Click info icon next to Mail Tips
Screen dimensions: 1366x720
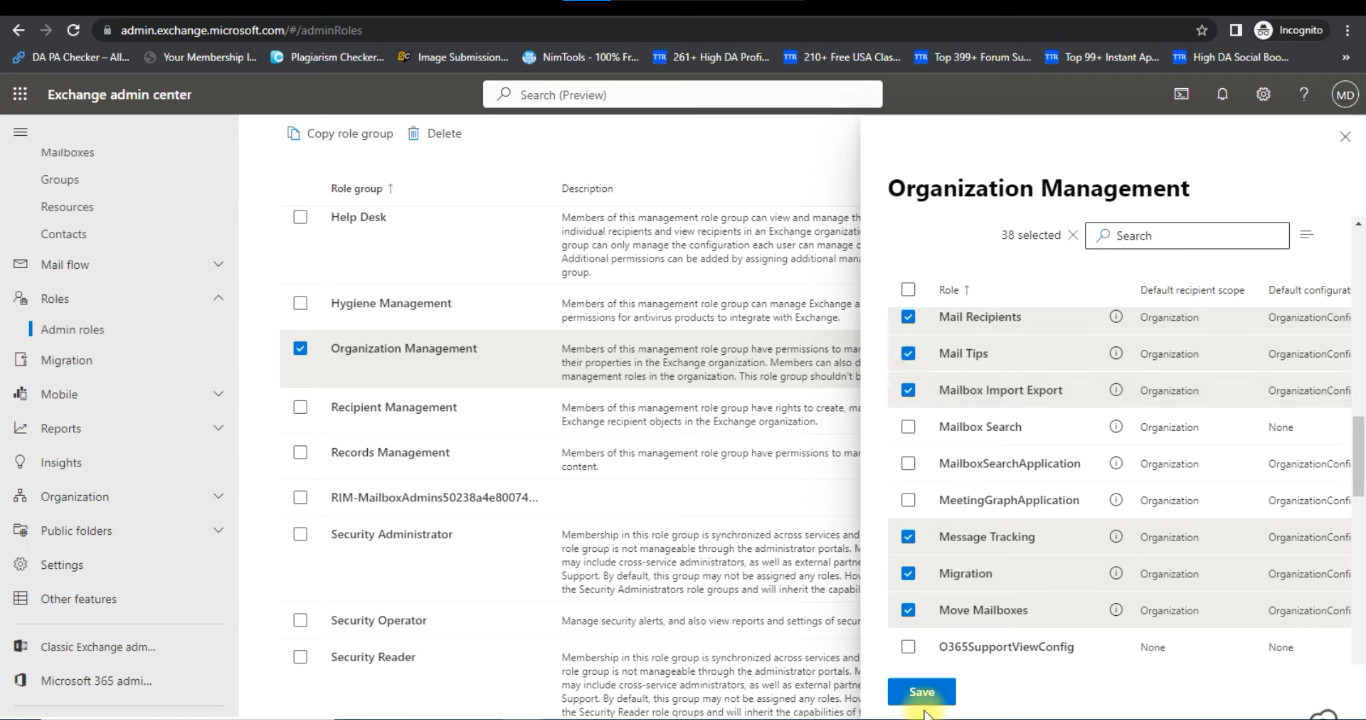[x=1116, y=353]
